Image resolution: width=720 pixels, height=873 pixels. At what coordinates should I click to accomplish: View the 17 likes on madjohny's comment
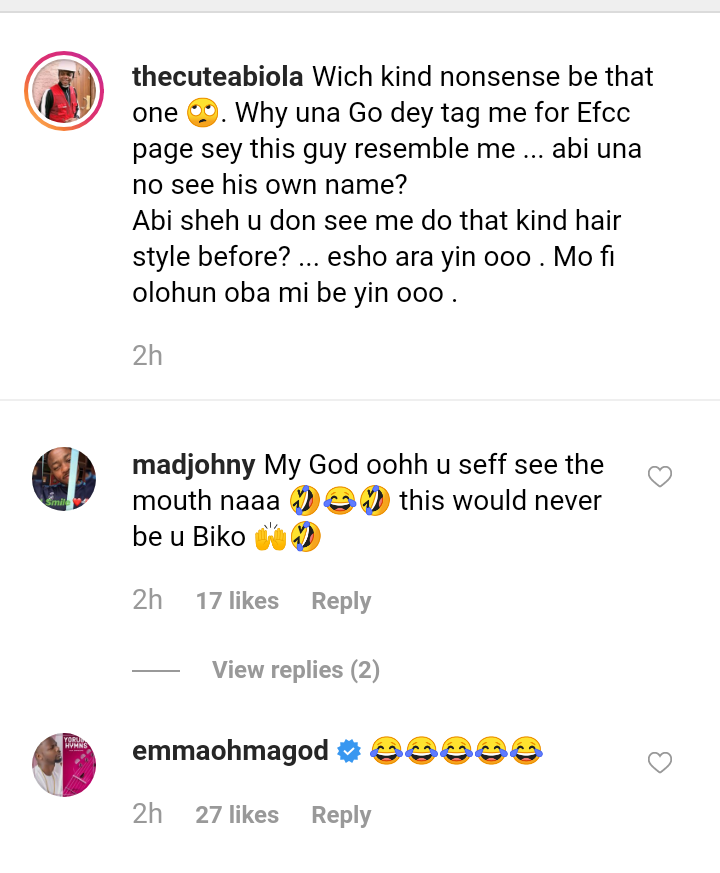pyautogui.click(x=237, y=601)
